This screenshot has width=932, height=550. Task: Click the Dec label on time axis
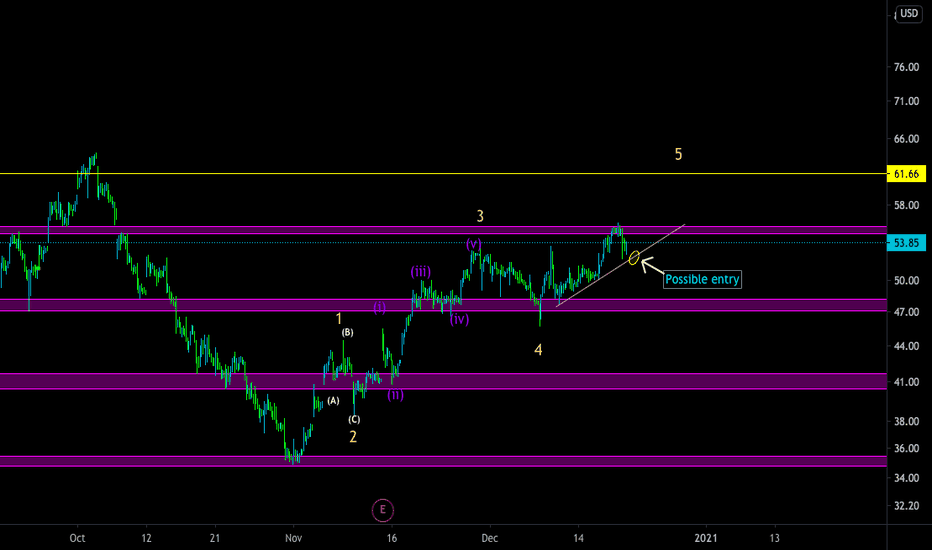(490, 538)
